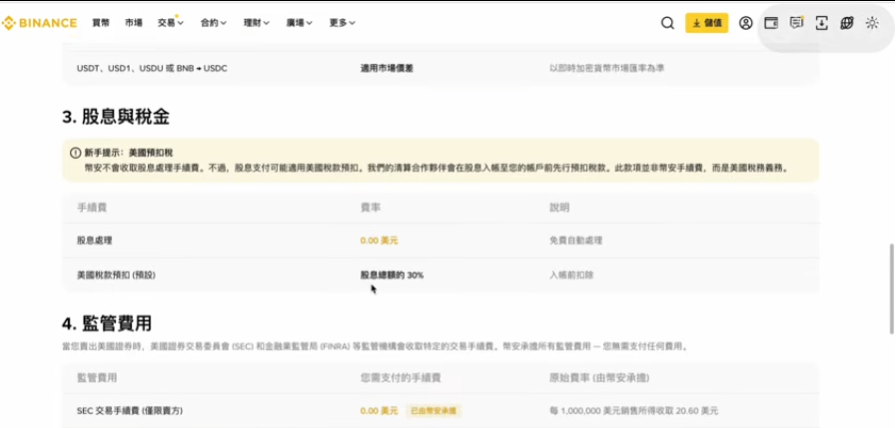Expand the 理財 dropdown menu

pyautogui.click(x=257, y=23)
